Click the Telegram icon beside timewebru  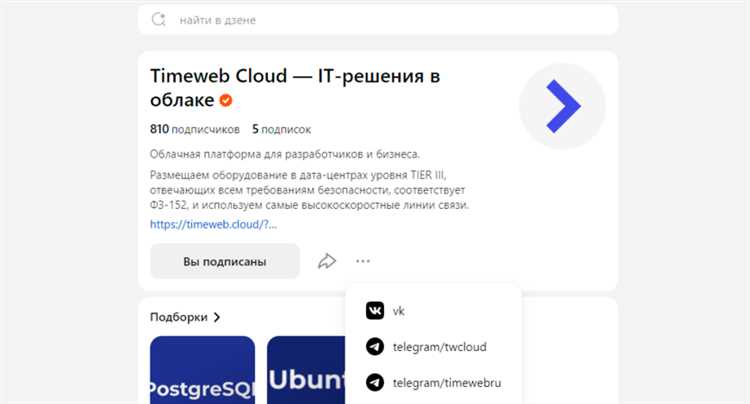coord(375,382)
